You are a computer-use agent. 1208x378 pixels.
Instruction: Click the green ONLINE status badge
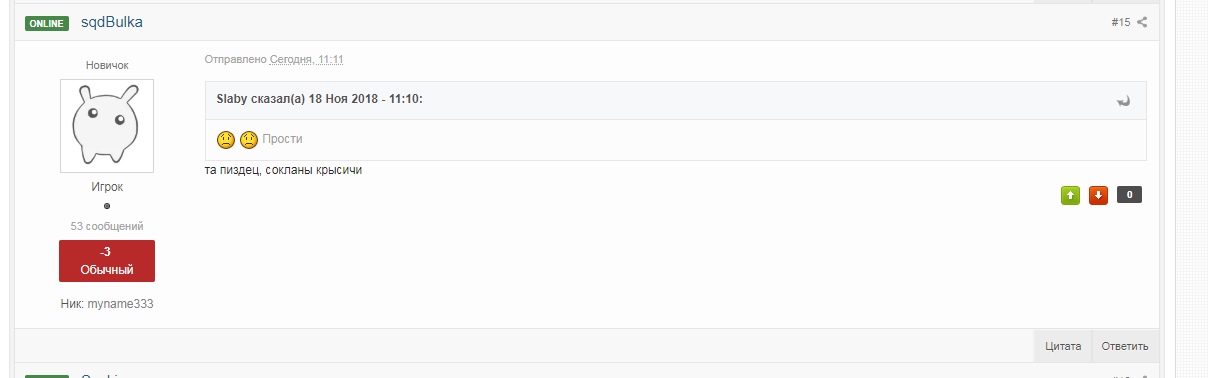[x=47, y=23]
